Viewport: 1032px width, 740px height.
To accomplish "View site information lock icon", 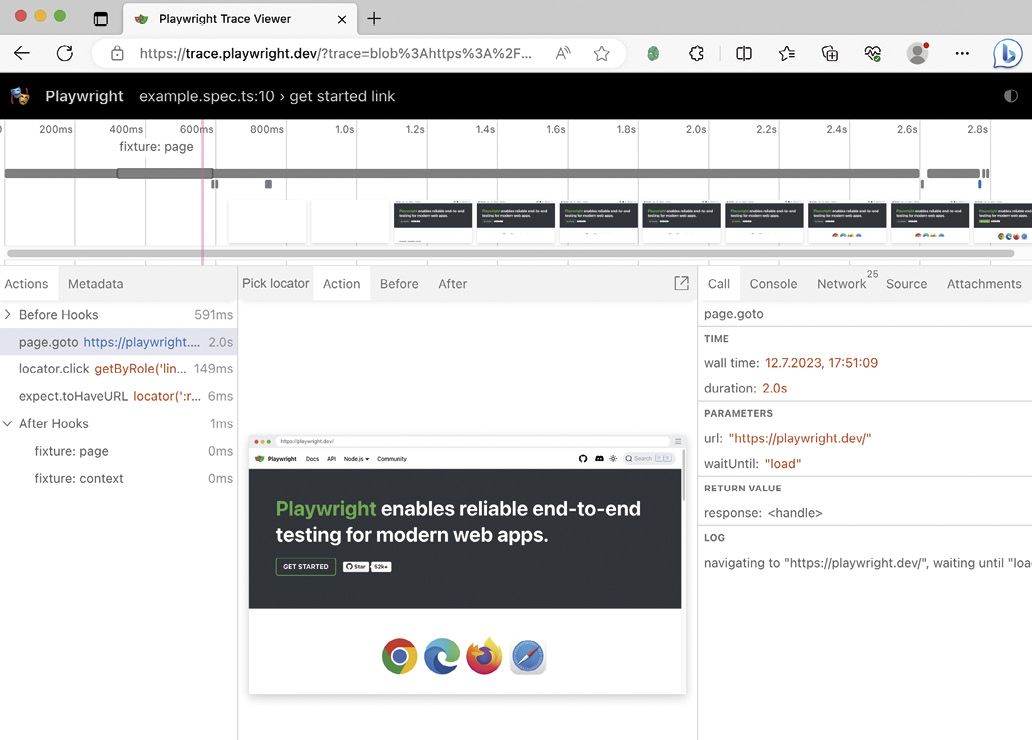I will point(117,53).
